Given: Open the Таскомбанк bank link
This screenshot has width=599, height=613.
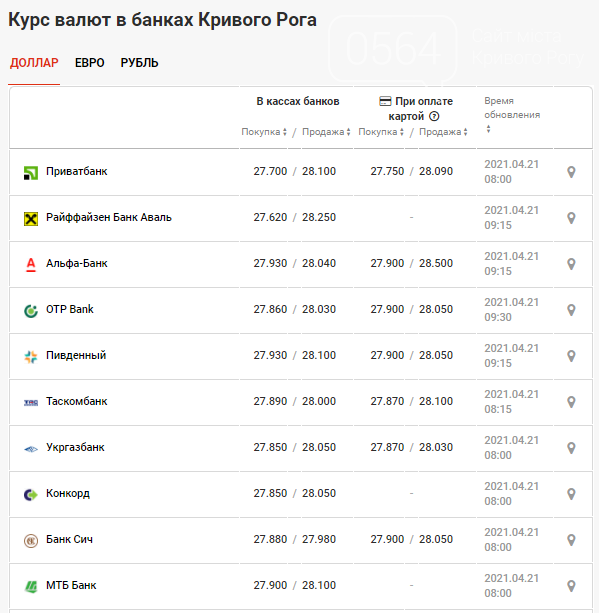Looking at the screenshot, I should coord(77,401).
